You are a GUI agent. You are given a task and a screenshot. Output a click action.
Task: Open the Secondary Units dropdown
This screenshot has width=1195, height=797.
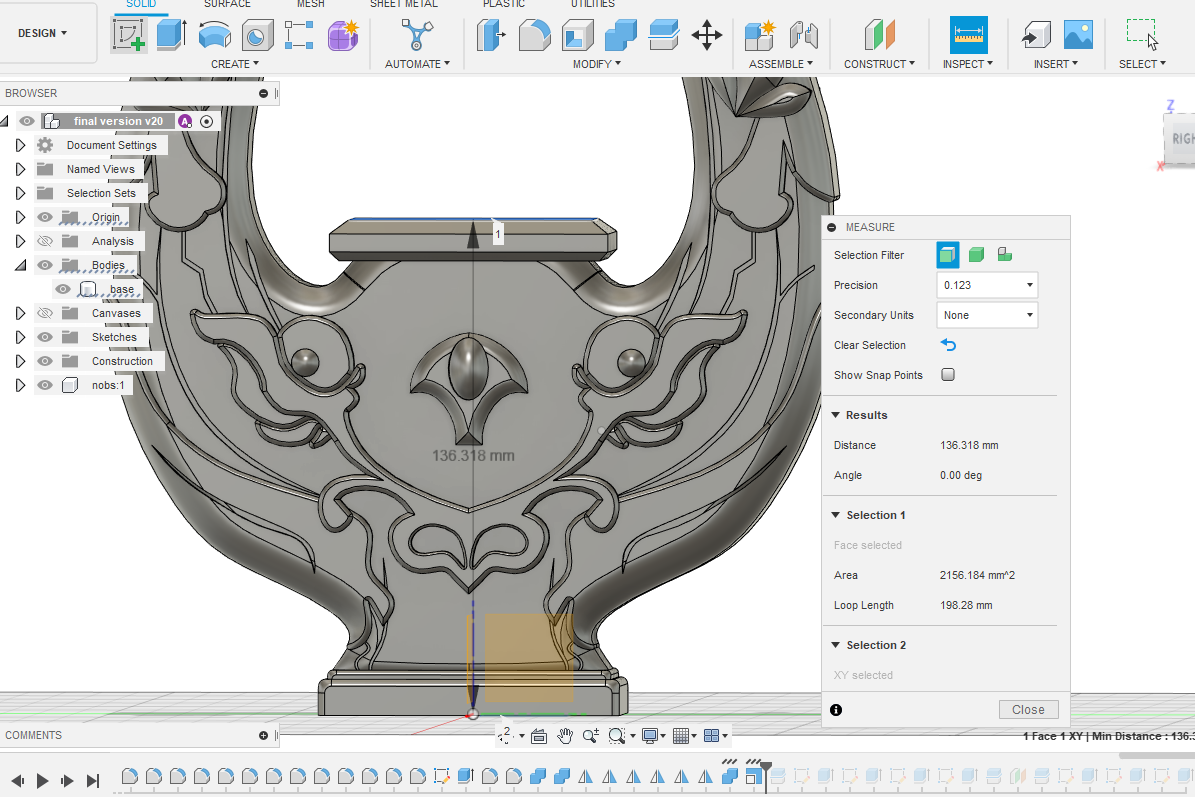(x=988, y=315)
